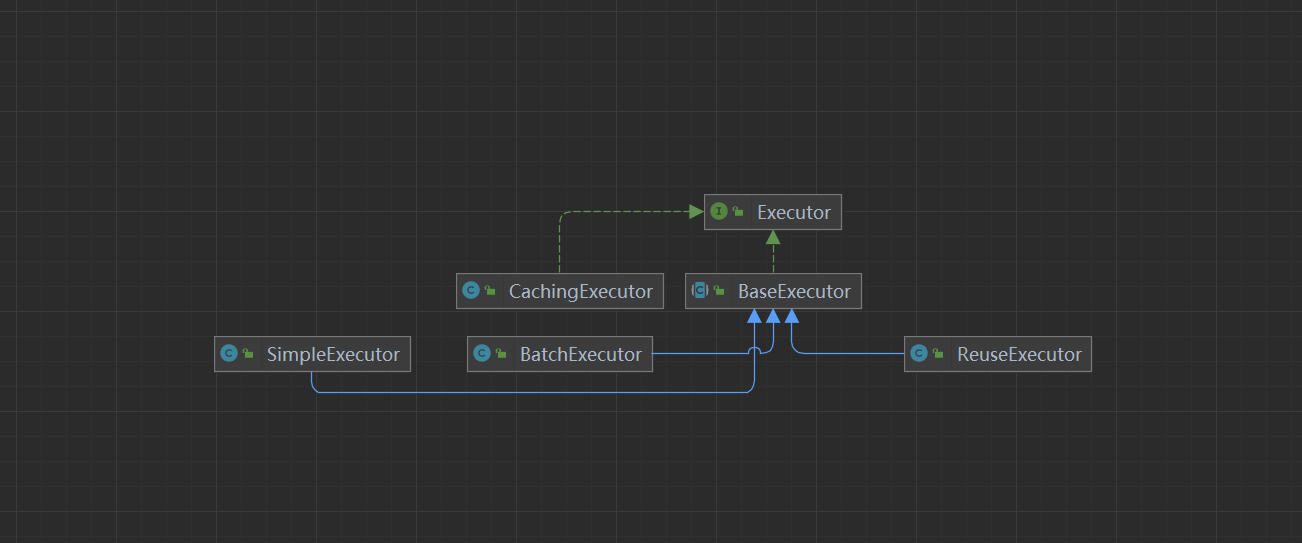Click the green lock icon on Executor
This screenshot has height=543, width=1302.
pos(738,212)
